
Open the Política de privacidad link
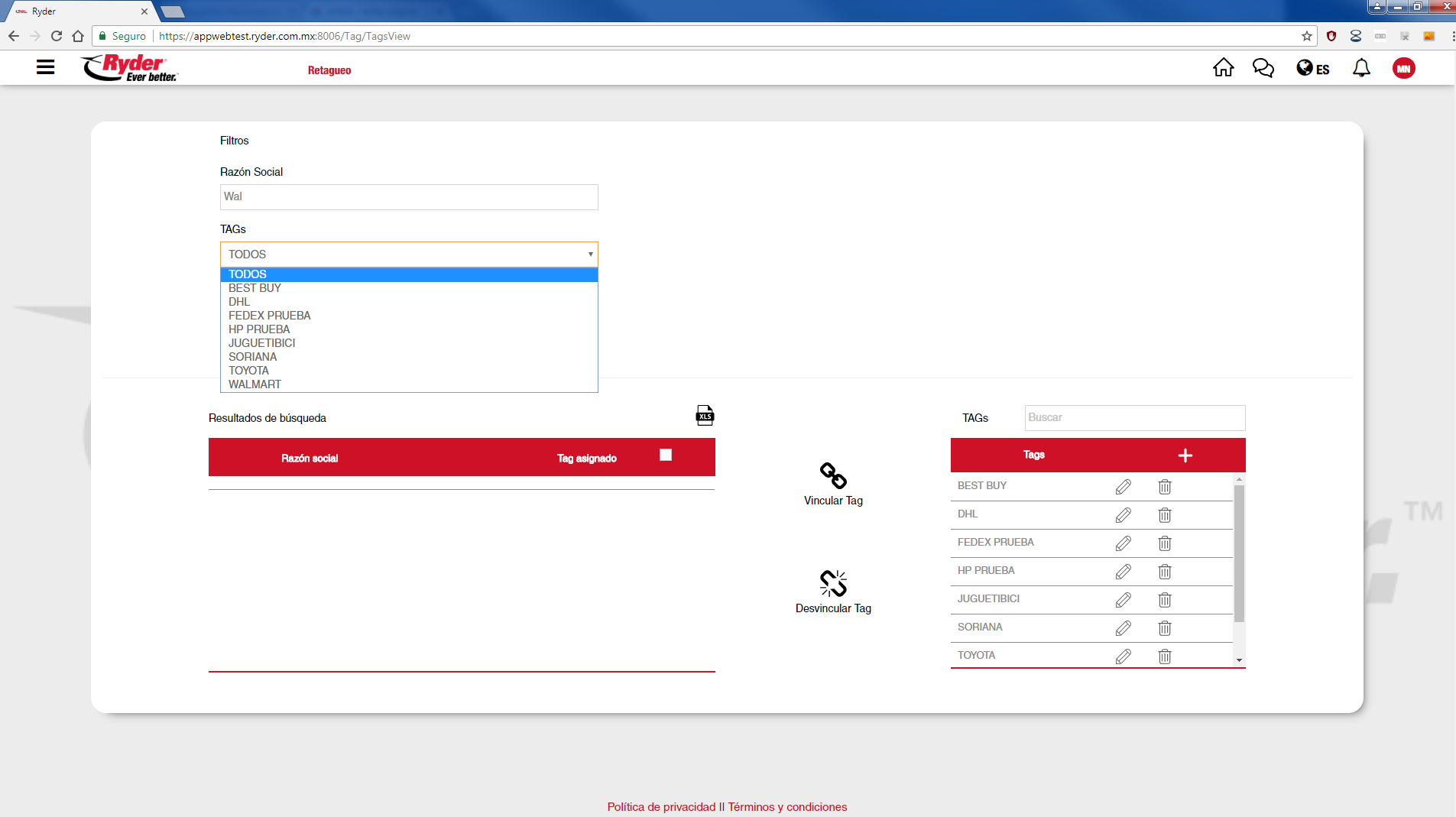[x=661, y=807]
